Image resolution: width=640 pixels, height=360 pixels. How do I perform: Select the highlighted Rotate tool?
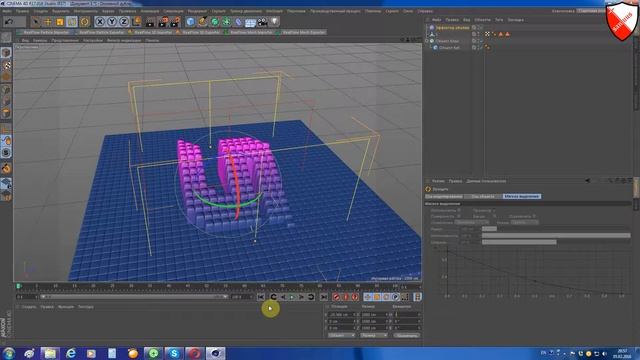[x=72, y=21]
